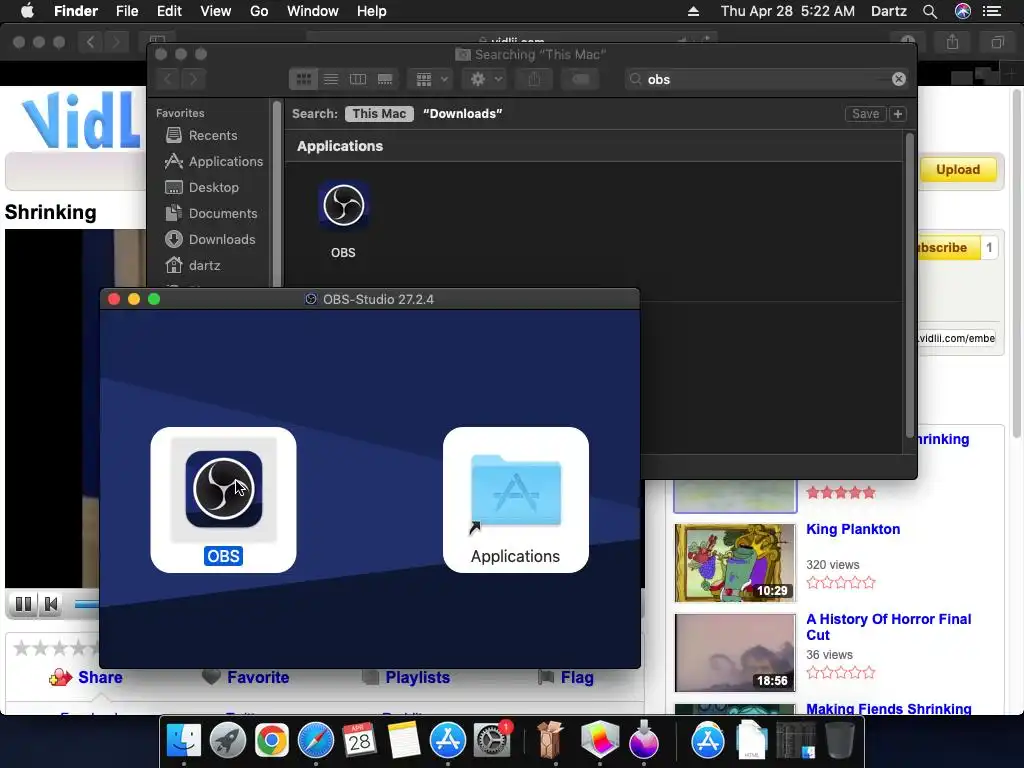The width and height of the screenshot is (1024, 768).
Task: Select the OBS search result in Finder
Action: [344, 206]
